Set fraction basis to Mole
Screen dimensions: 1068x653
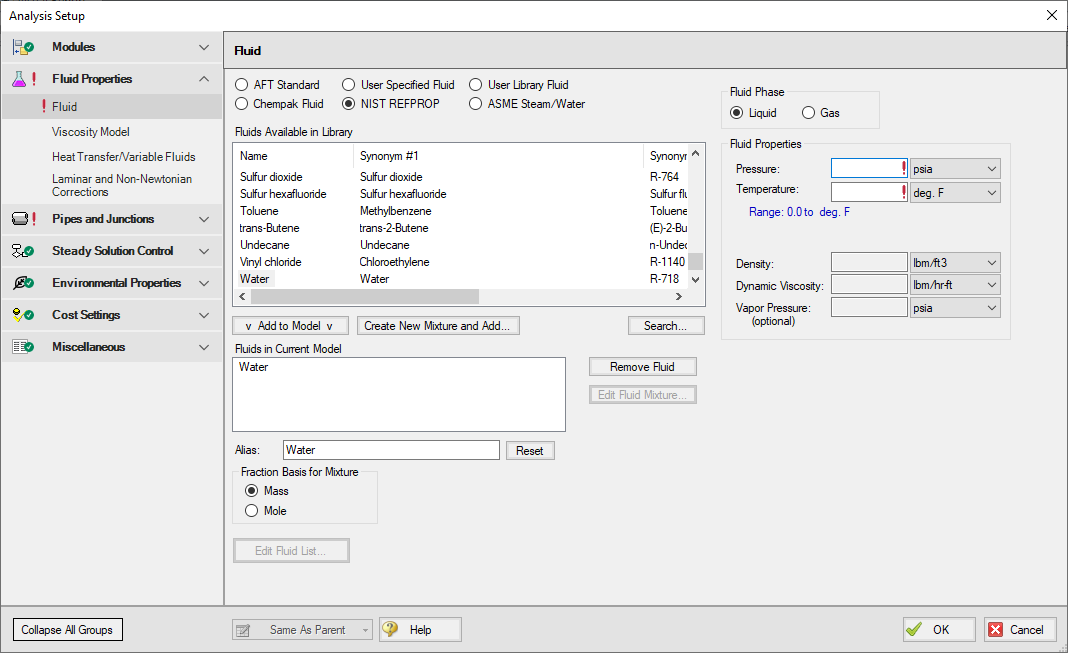click(x=251, y=511)
